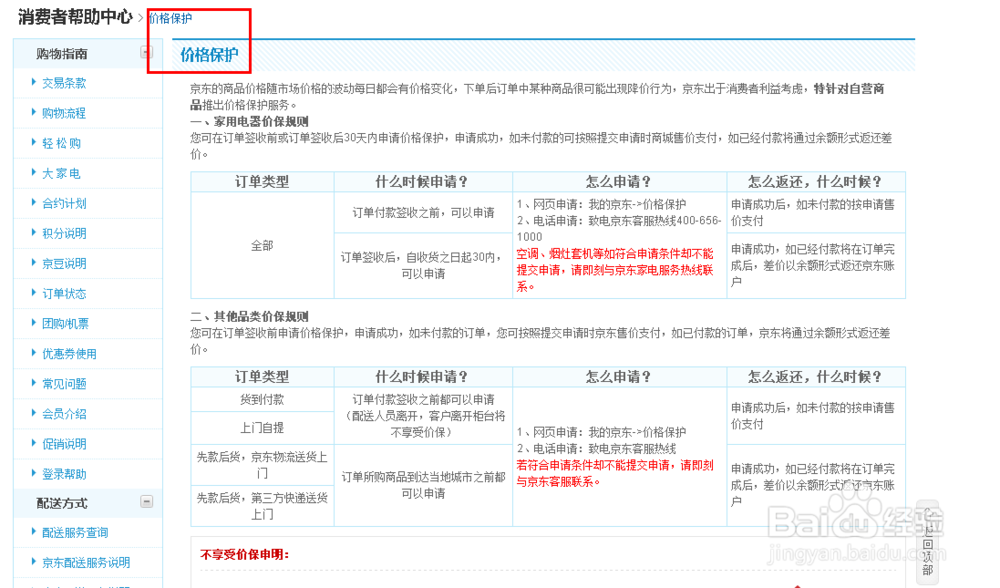Select 大家电 in the sidebar
1000x588 pixels.
(x=61, y=173)
